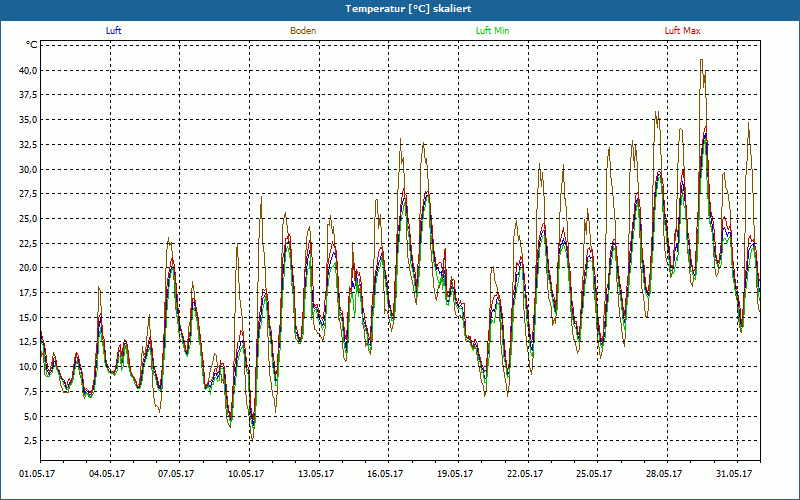Click the highest Boden peak above 40°C
The image size is (800, 500).
click(x=702, y=60)
